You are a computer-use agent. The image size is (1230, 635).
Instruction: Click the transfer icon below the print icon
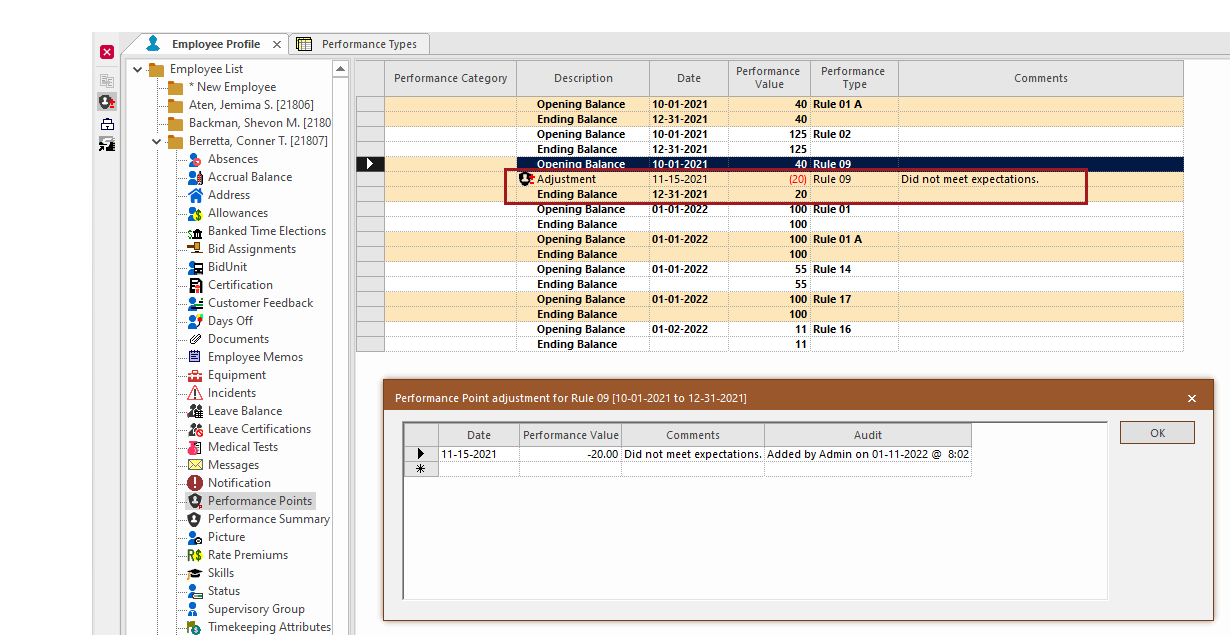click(105, 144)
